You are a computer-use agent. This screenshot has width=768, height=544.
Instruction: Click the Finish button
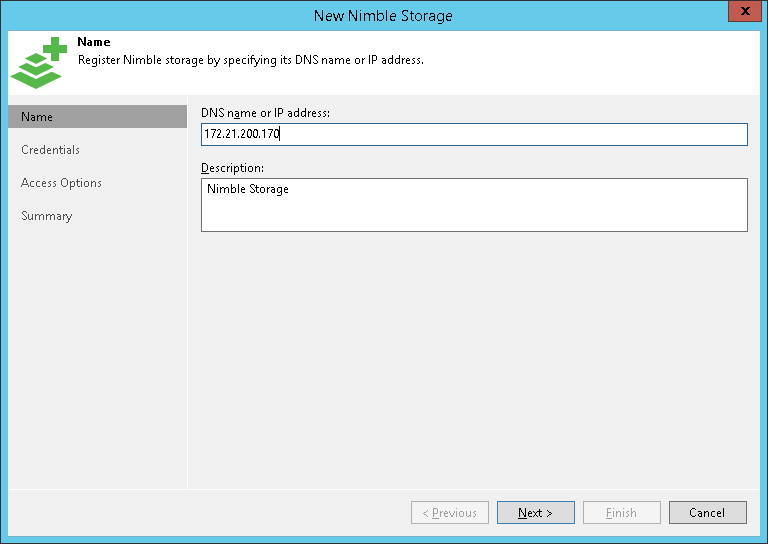coord(621,513)
